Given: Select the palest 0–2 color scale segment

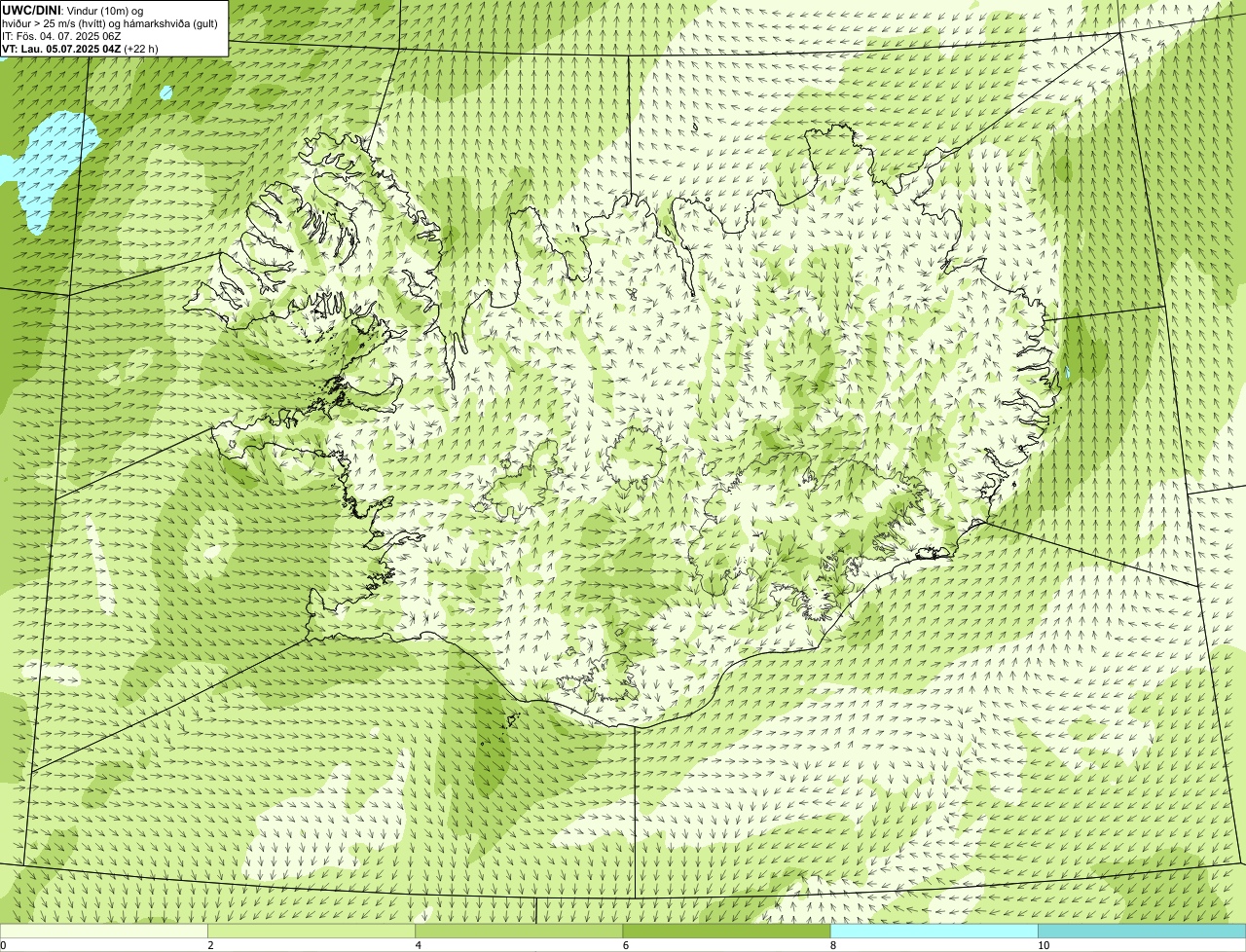Looking at the screenshot, I should pyautogui.click(x=104, y=931).
